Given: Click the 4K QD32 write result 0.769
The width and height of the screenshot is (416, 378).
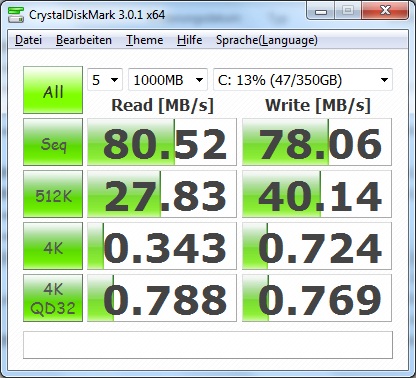Looking at the screenshot, I should (x=317, y=298).
